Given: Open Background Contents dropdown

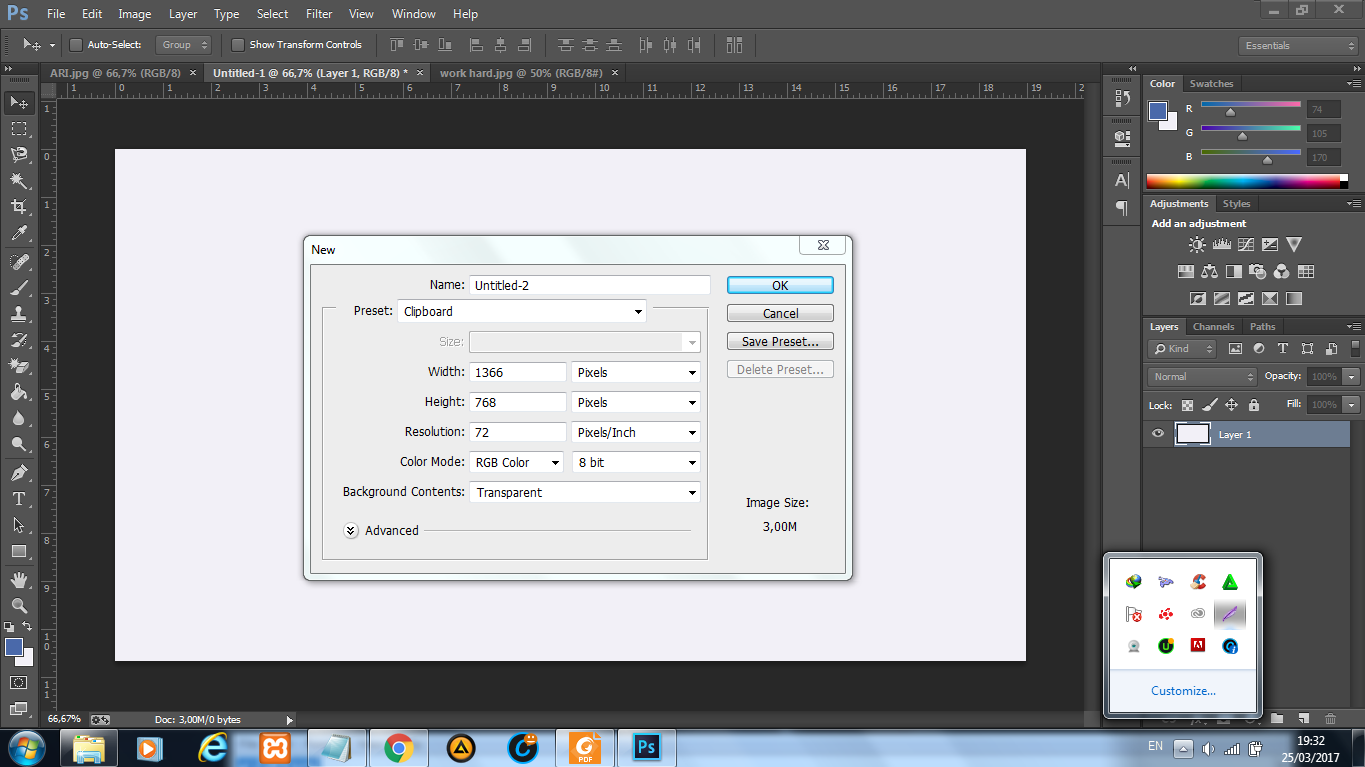Looking at the screenshot, I should (x=585, y=492).
